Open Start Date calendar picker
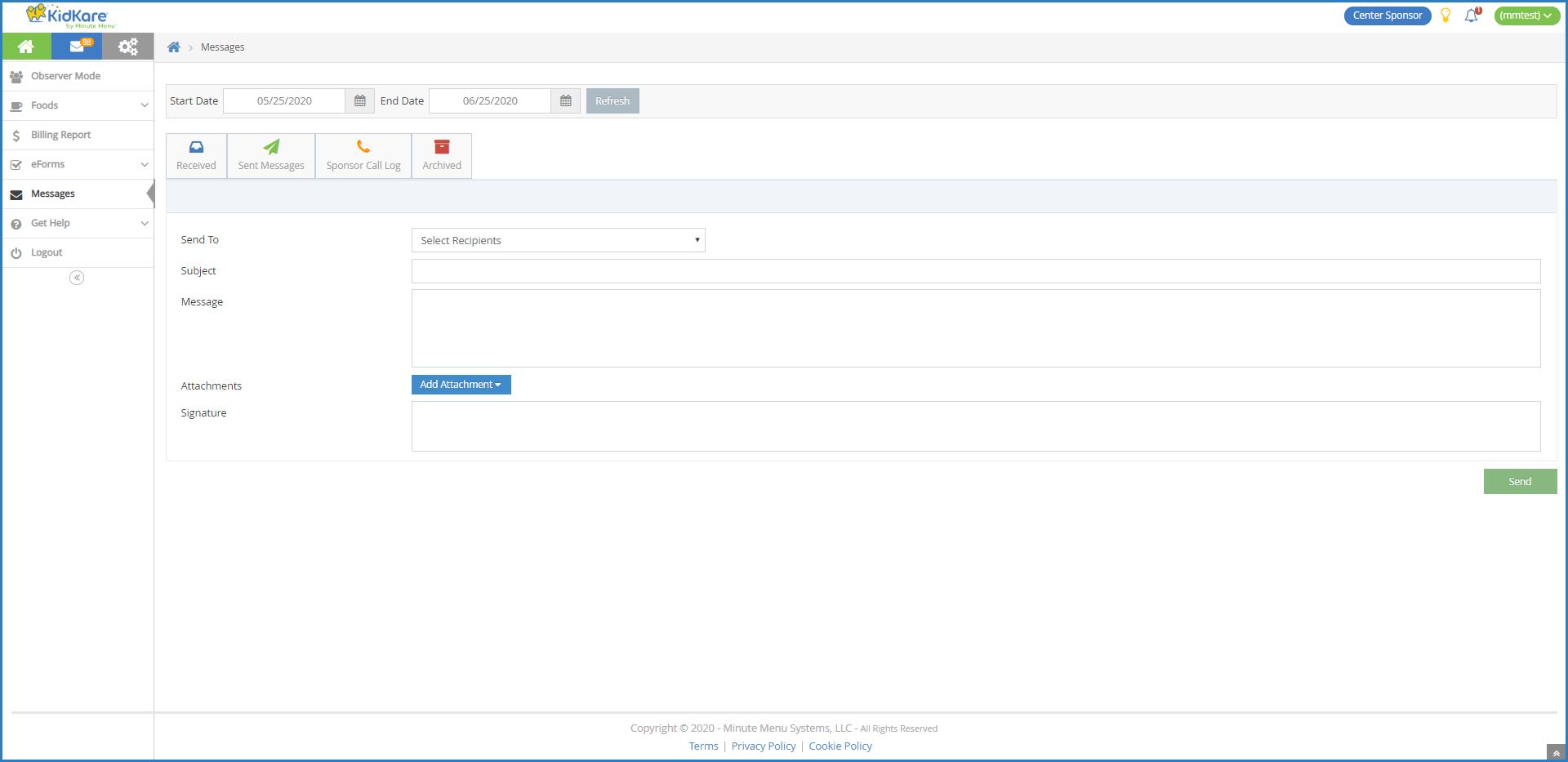 click(359, 101)
